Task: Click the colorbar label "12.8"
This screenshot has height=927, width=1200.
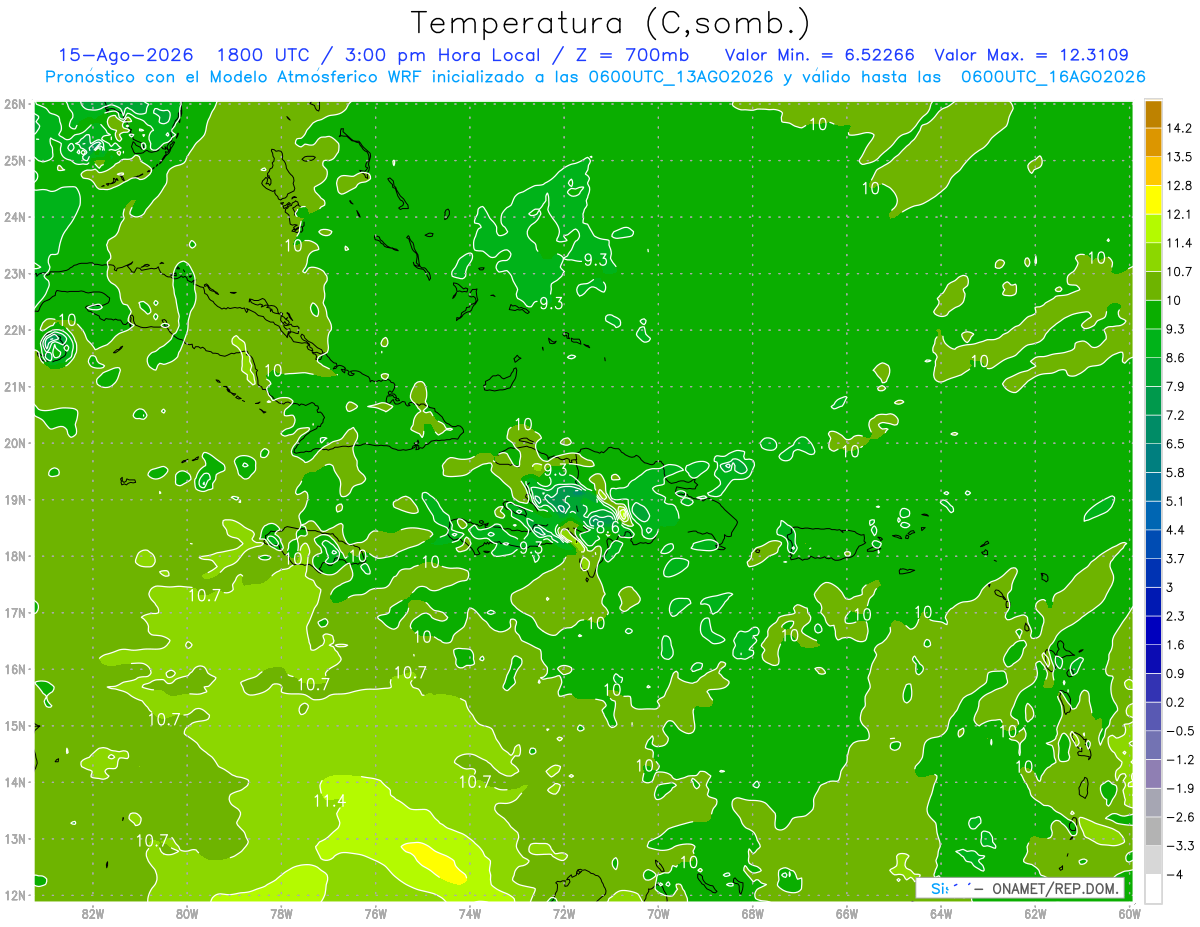Action: (1178, 185)
